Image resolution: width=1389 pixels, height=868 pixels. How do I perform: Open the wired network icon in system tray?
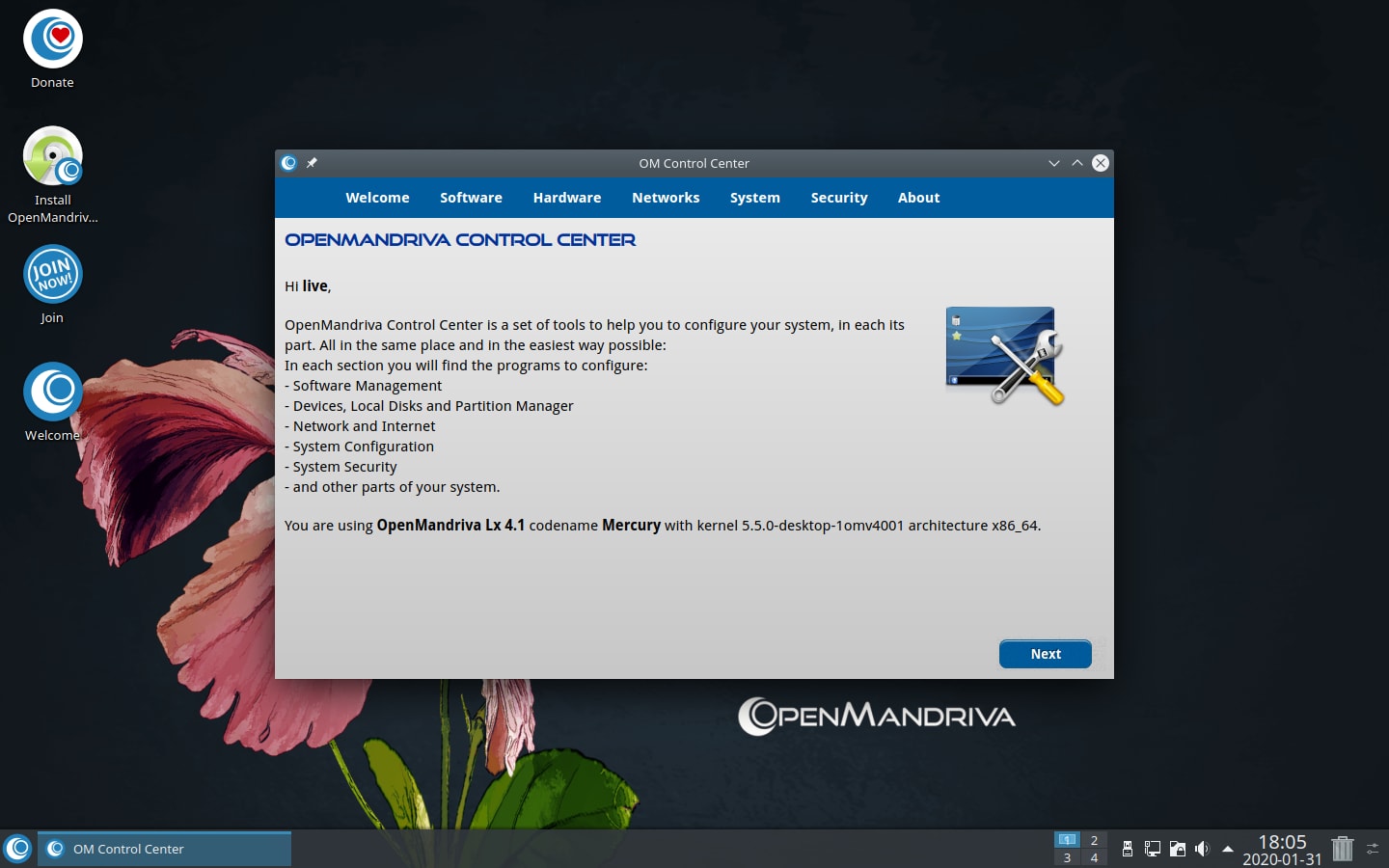pos(1152,849)
